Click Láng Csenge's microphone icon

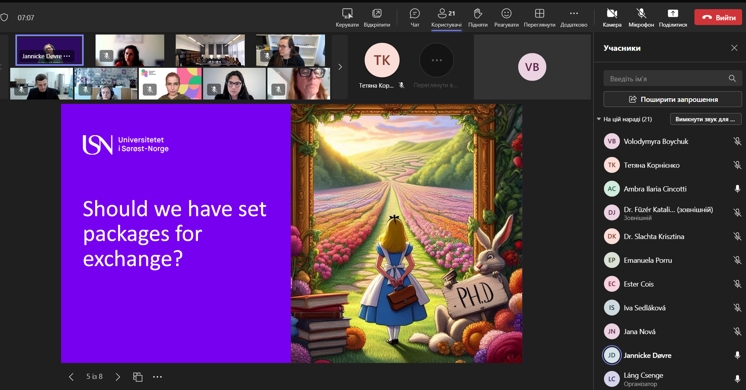(x=737, y=379)
